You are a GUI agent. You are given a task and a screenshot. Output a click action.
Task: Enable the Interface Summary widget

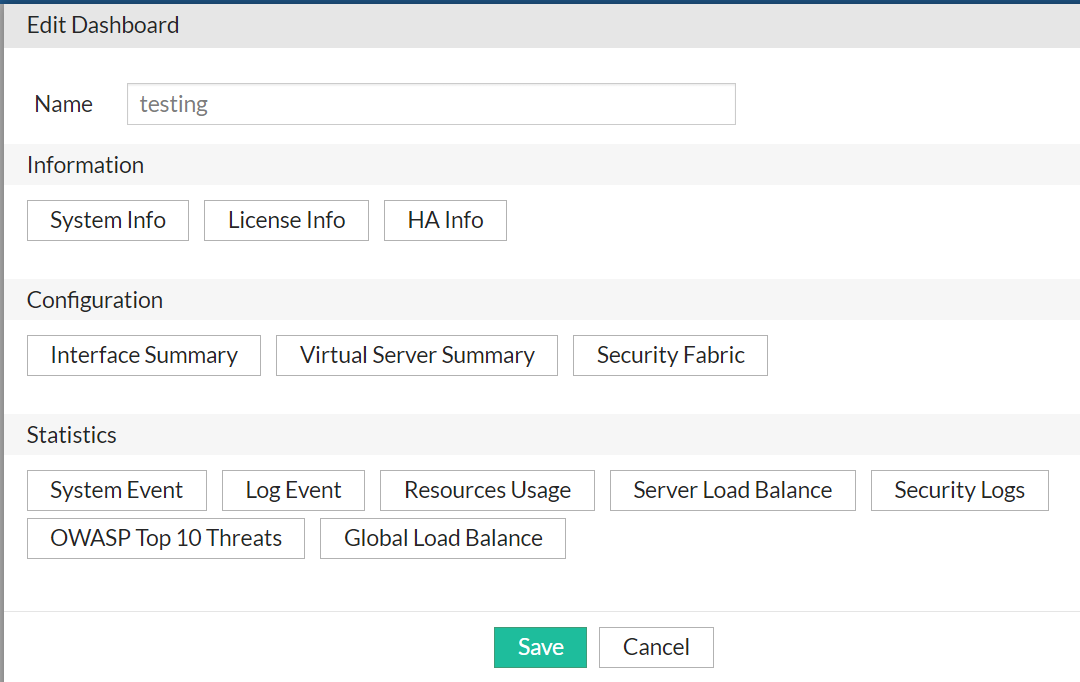click(x=143, y=355)
